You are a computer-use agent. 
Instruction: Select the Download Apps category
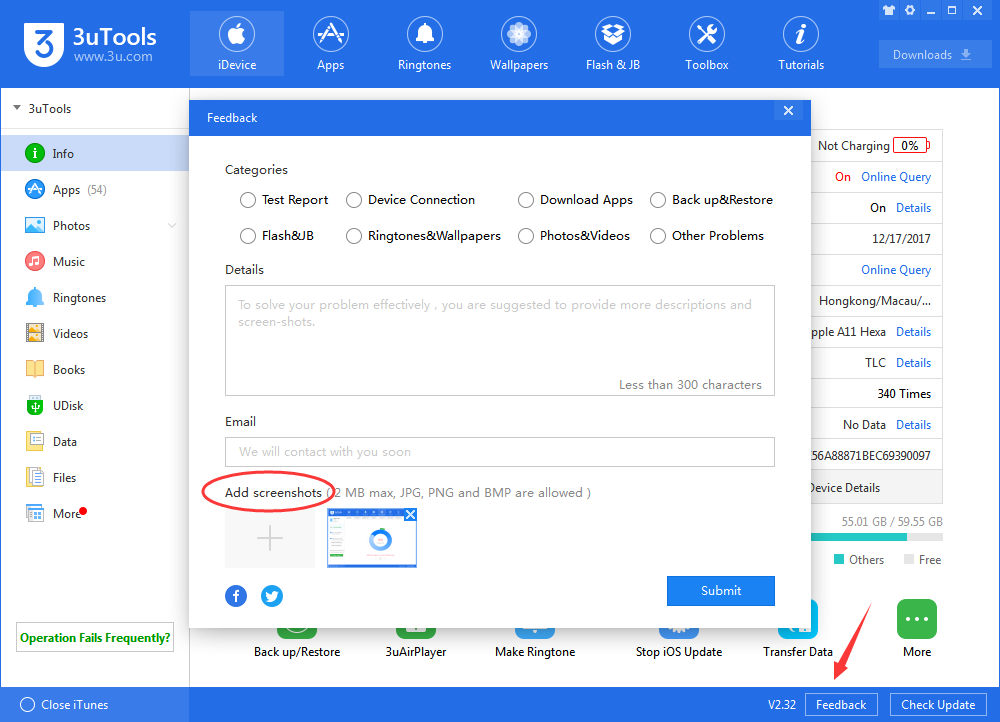pyautogui.click(x=526, y=200)
